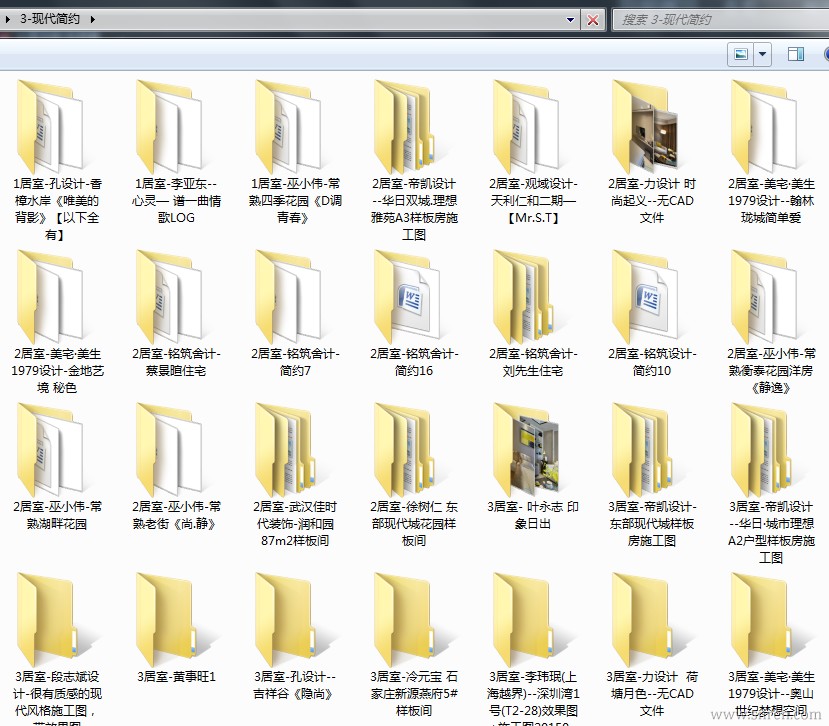Image resolution: width=829 pixels, height=726 pixels.
Task: Expand the arrow before 3-现代简约 breadcrumb
Action: coord(8,20)
